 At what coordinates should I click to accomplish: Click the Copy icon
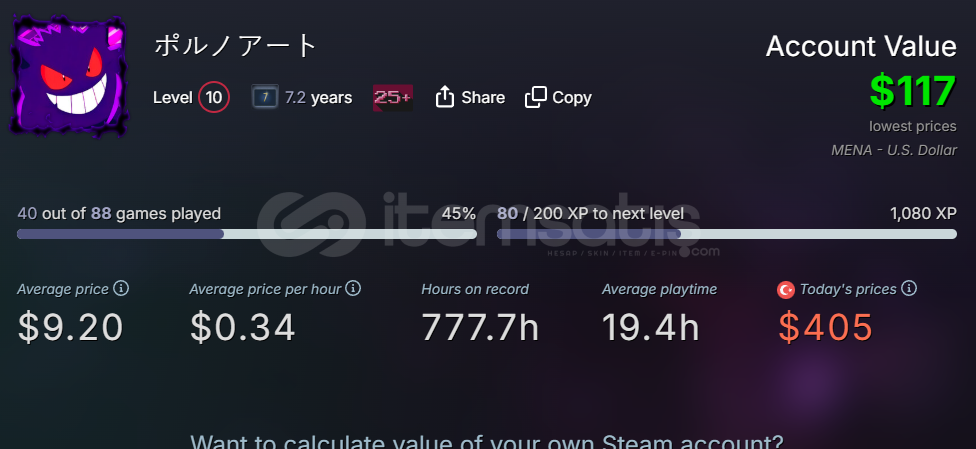[x=535, y=97]
